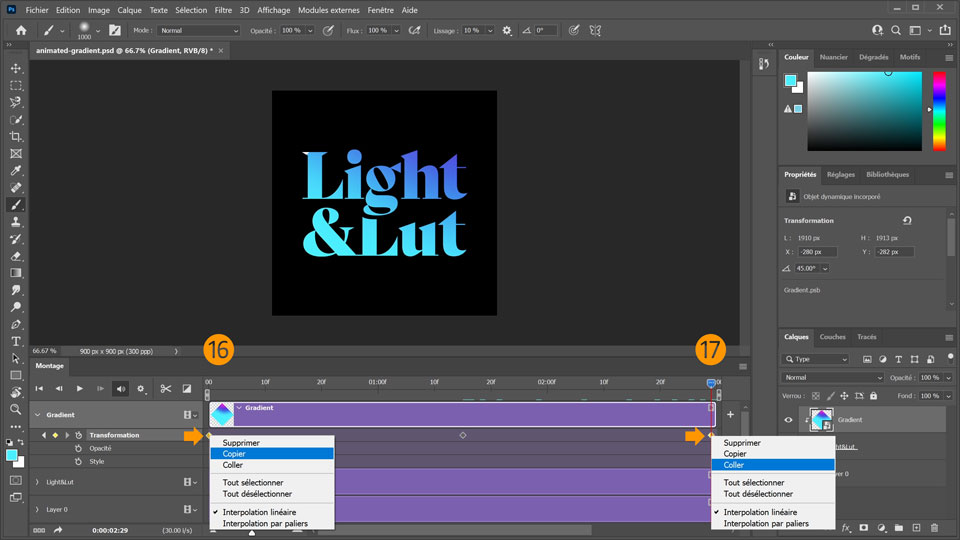Click the scissors split clip icon

coord(166,389)
